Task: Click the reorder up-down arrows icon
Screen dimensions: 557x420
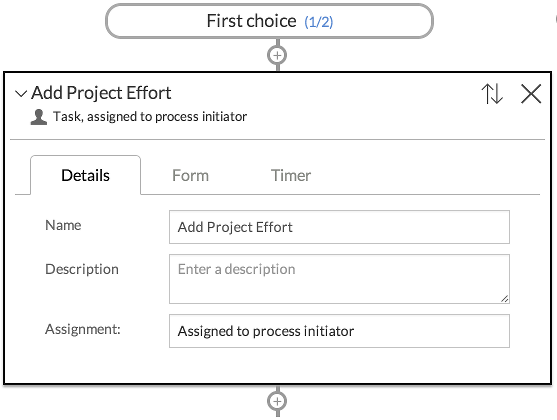Action: click(x=492, y=94)
